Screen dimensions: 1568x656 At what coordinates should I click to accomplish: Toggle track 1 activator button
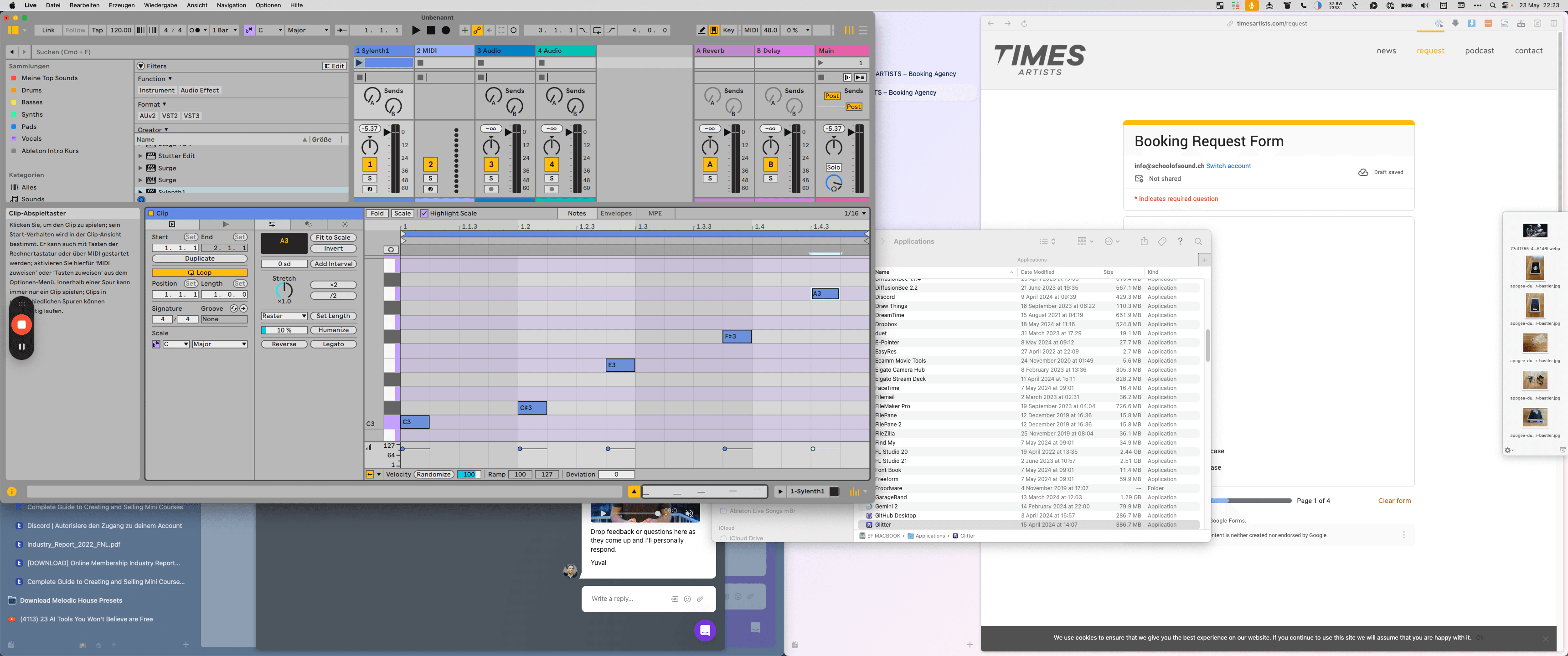coord(370,164)
